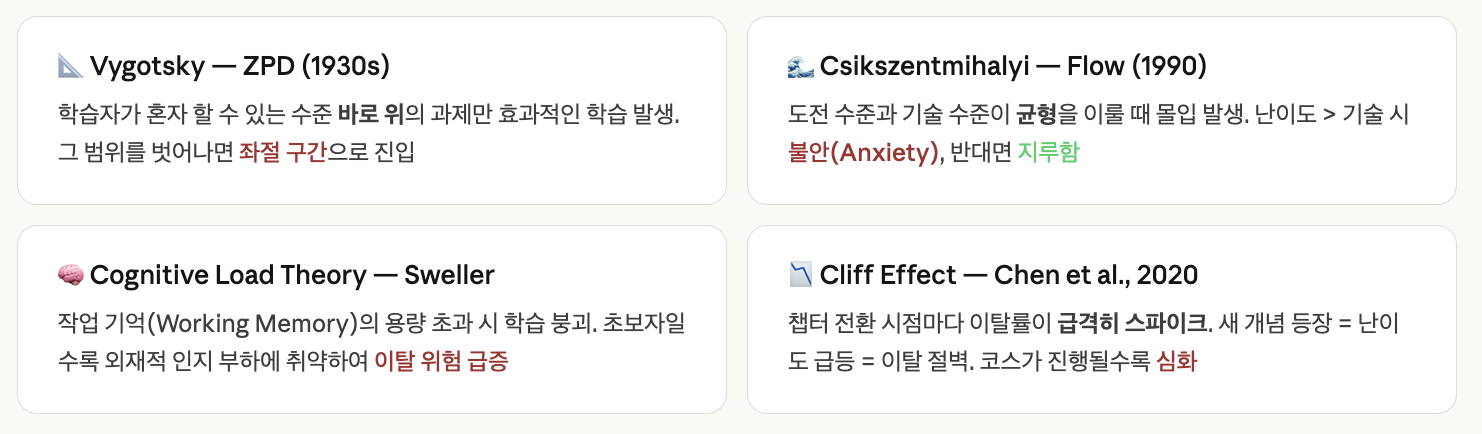Click the red "이탈 위험 급증" phrase
The image size is (1482, 434).
click(x=441, y=361)
